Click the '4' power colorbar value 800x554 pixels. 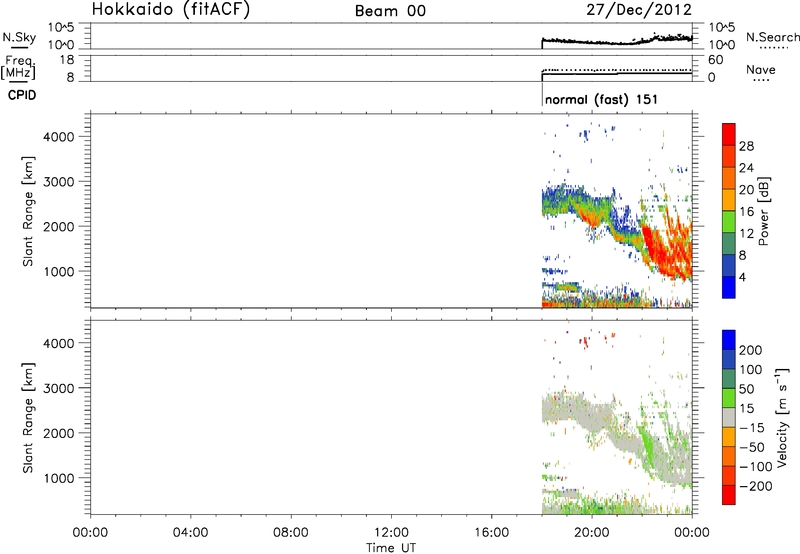(x=742, y=278)
